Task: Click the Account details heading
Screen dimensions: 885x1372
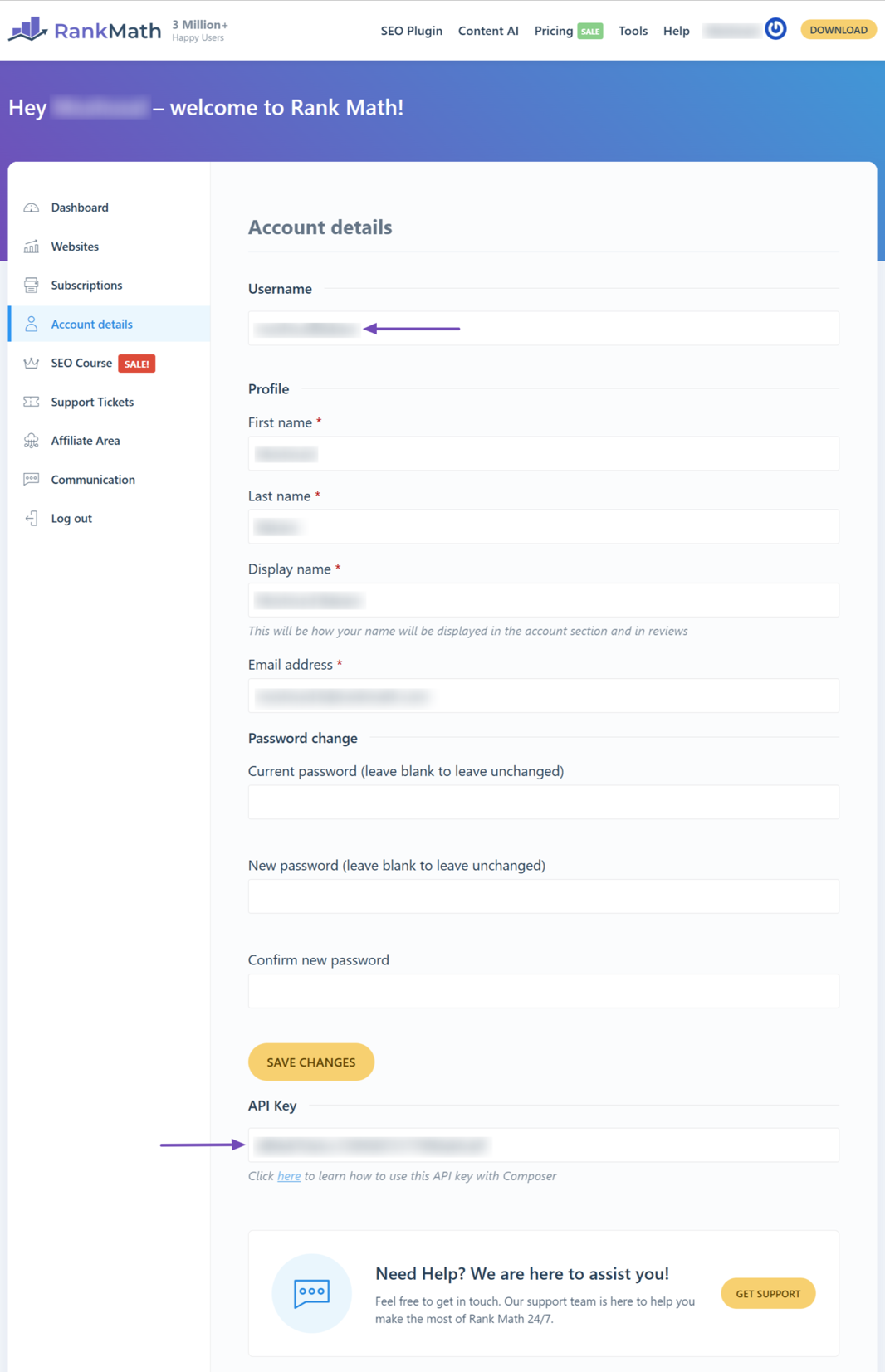Action: click(320, 227)
